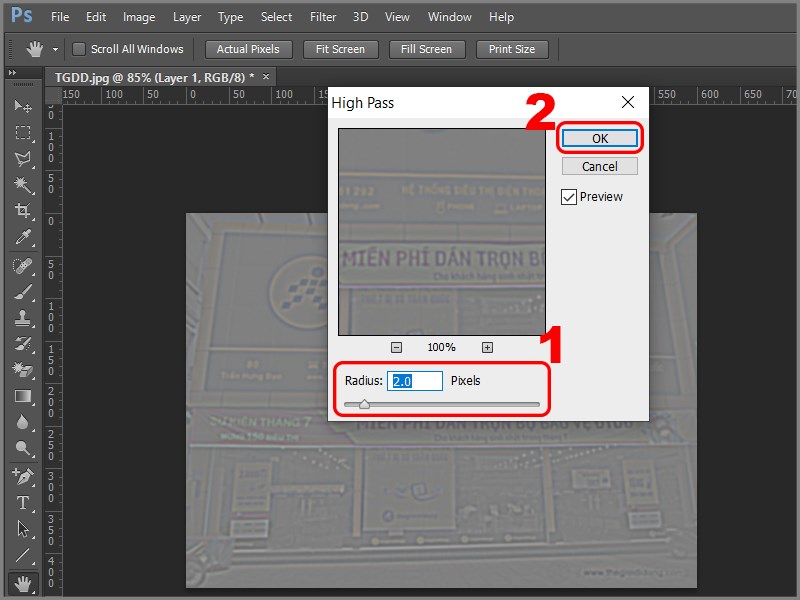Choose the Clone Stamp tool
800x600 pixels.
click(22, 317)
